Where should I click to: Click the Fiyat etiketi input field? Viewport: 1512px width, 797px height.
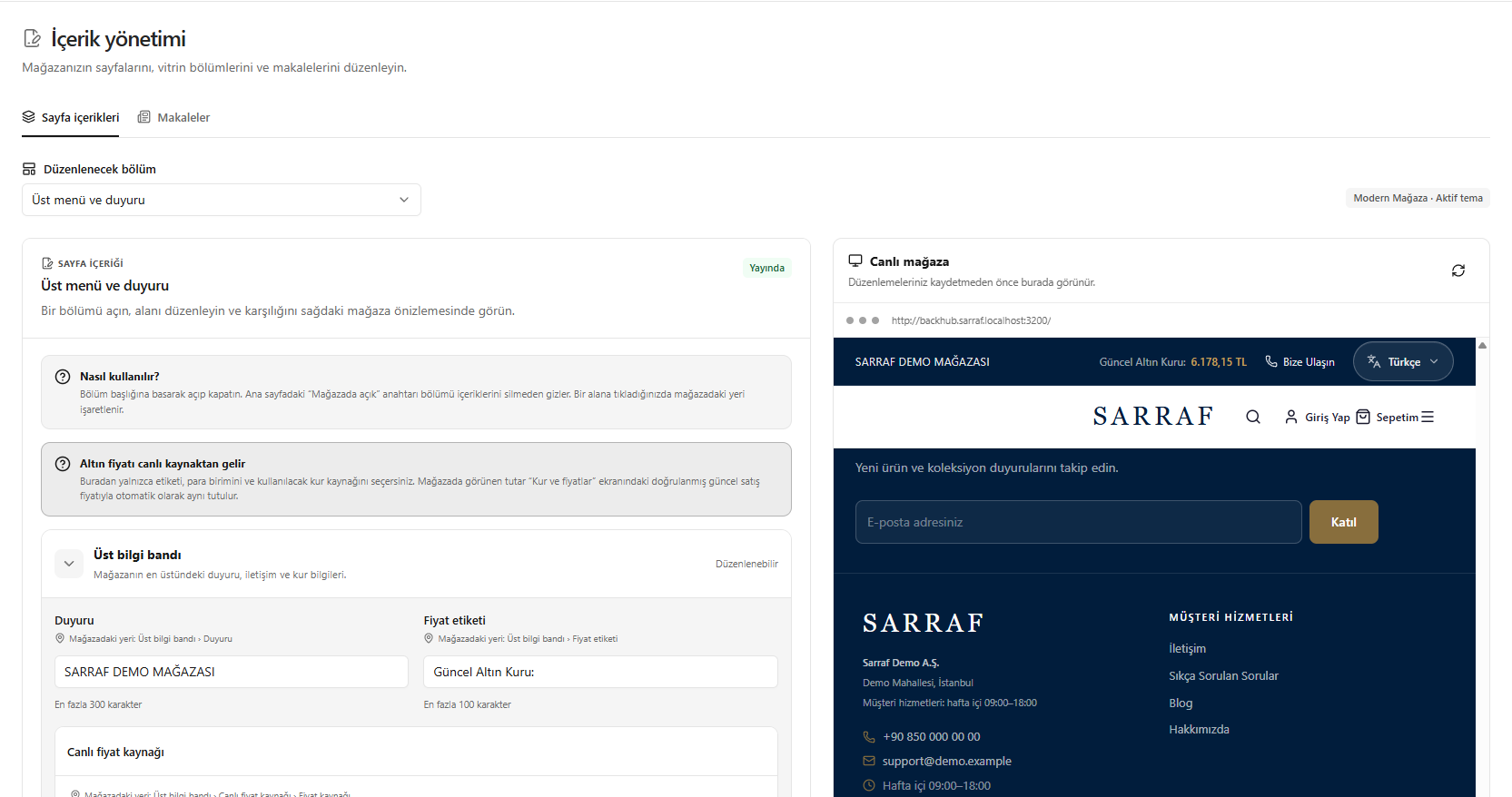click(600, 672)
